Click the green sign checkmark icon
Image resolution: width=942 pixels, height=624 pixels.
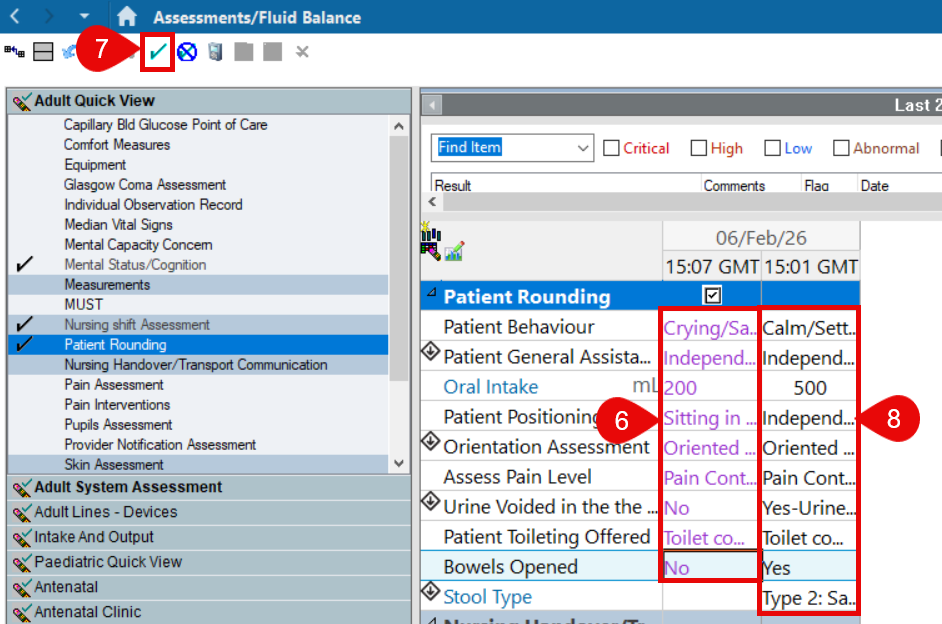point(158,52)
